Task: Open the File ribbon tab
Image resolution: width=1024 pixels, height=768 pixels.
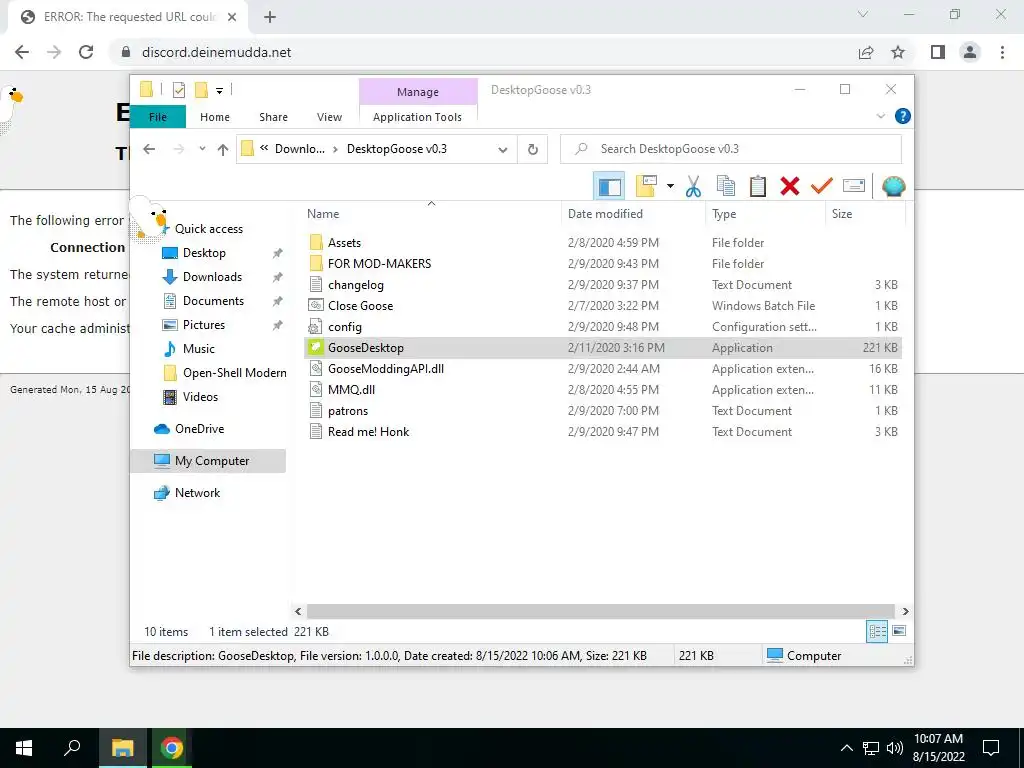Action: [x=158, y=117]
